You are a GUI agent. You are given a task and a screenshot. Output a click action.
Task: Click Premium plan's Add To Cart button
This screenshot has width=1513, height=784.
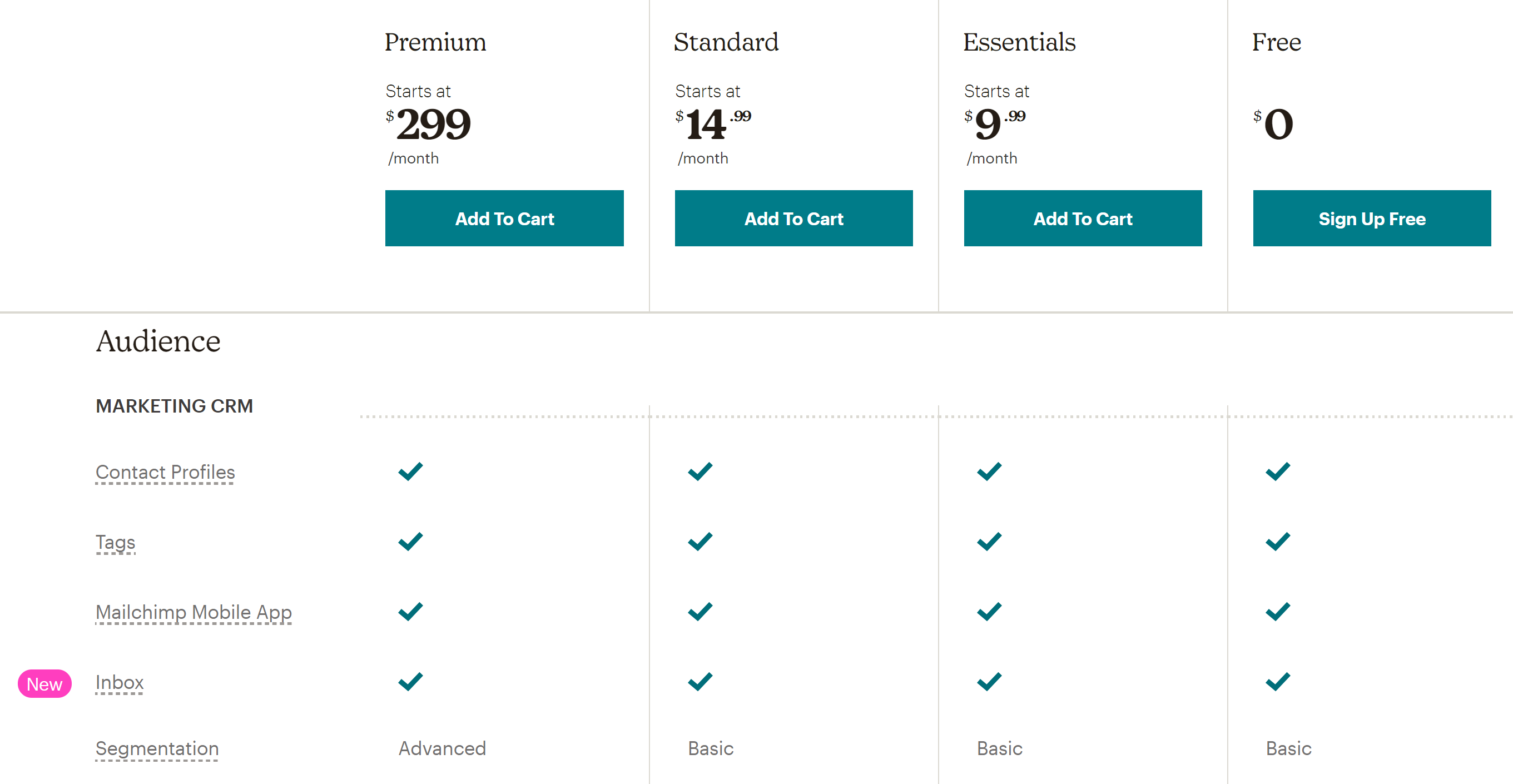[504, 219]
